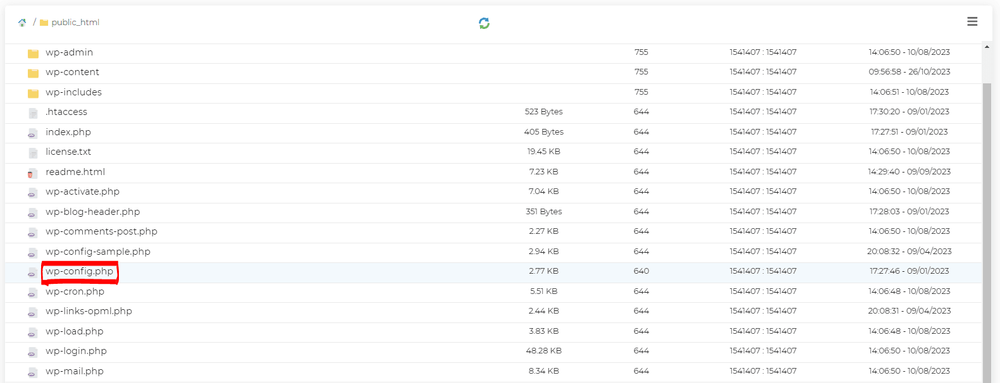Click the 405 Bytes size of index.php
Viewport: 1000px width, 383px height.
543,132
